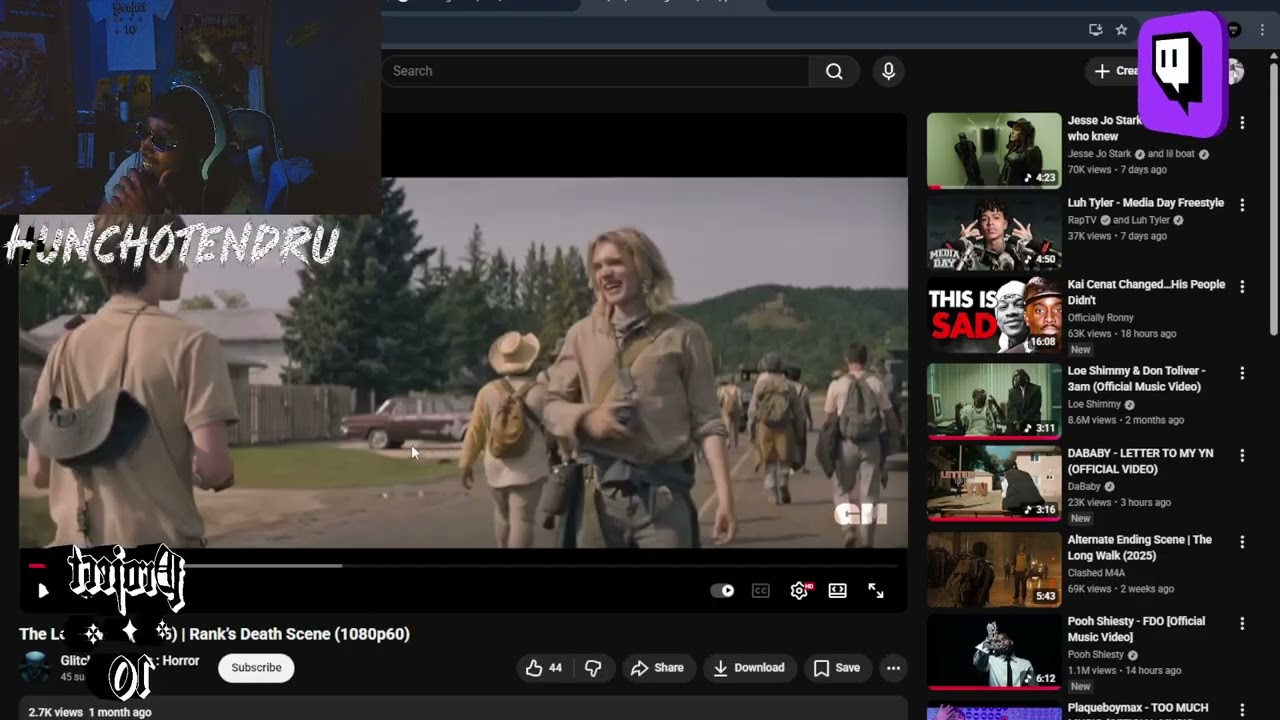Open options menu for DaBaby video
The height and width of the screenshot is (720, 1280).
(1242, 455)
